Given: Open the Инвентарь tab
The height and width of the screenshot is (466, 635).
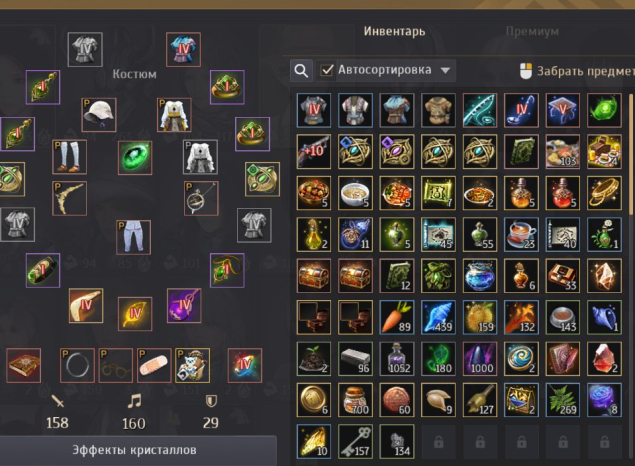Looking at the screenshot, I should (394, 31).
